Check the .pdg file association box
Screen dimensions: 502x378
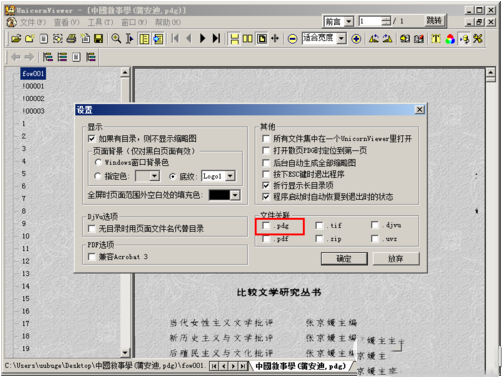266,226
